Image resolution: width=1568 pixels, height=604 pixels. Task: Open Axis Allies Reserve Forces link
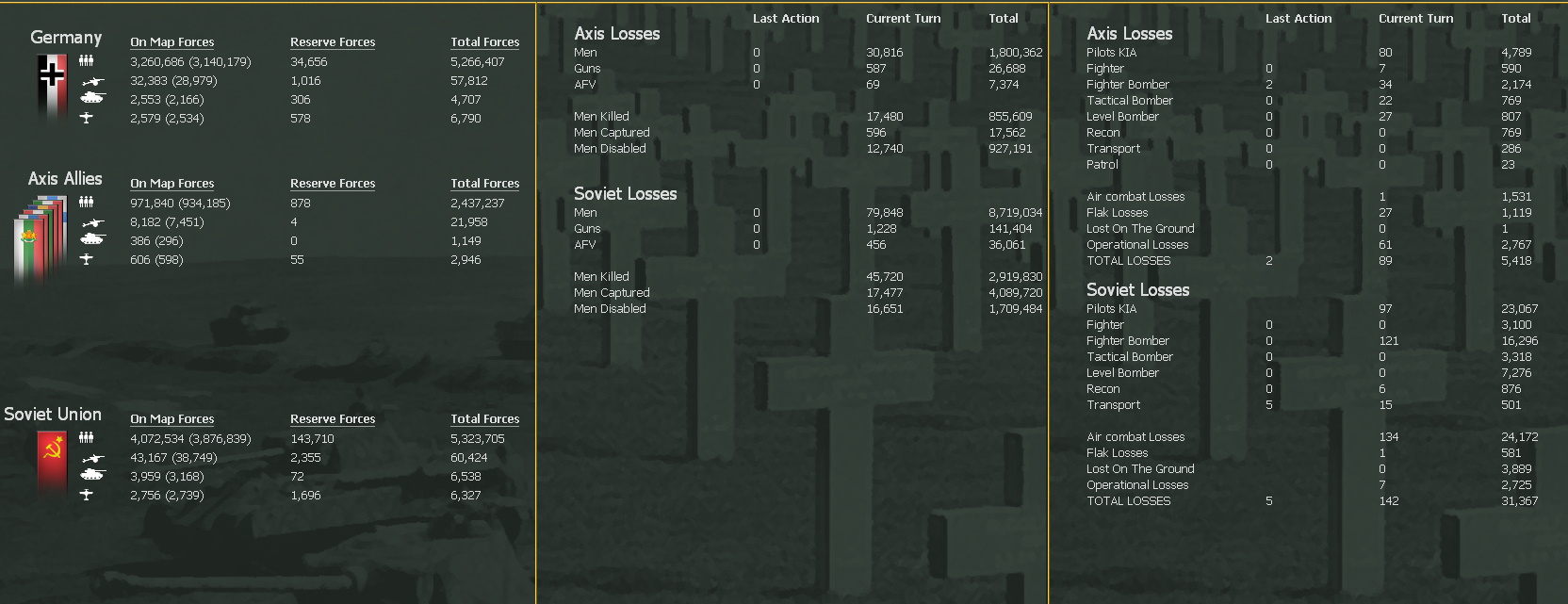tap(333, 184)
